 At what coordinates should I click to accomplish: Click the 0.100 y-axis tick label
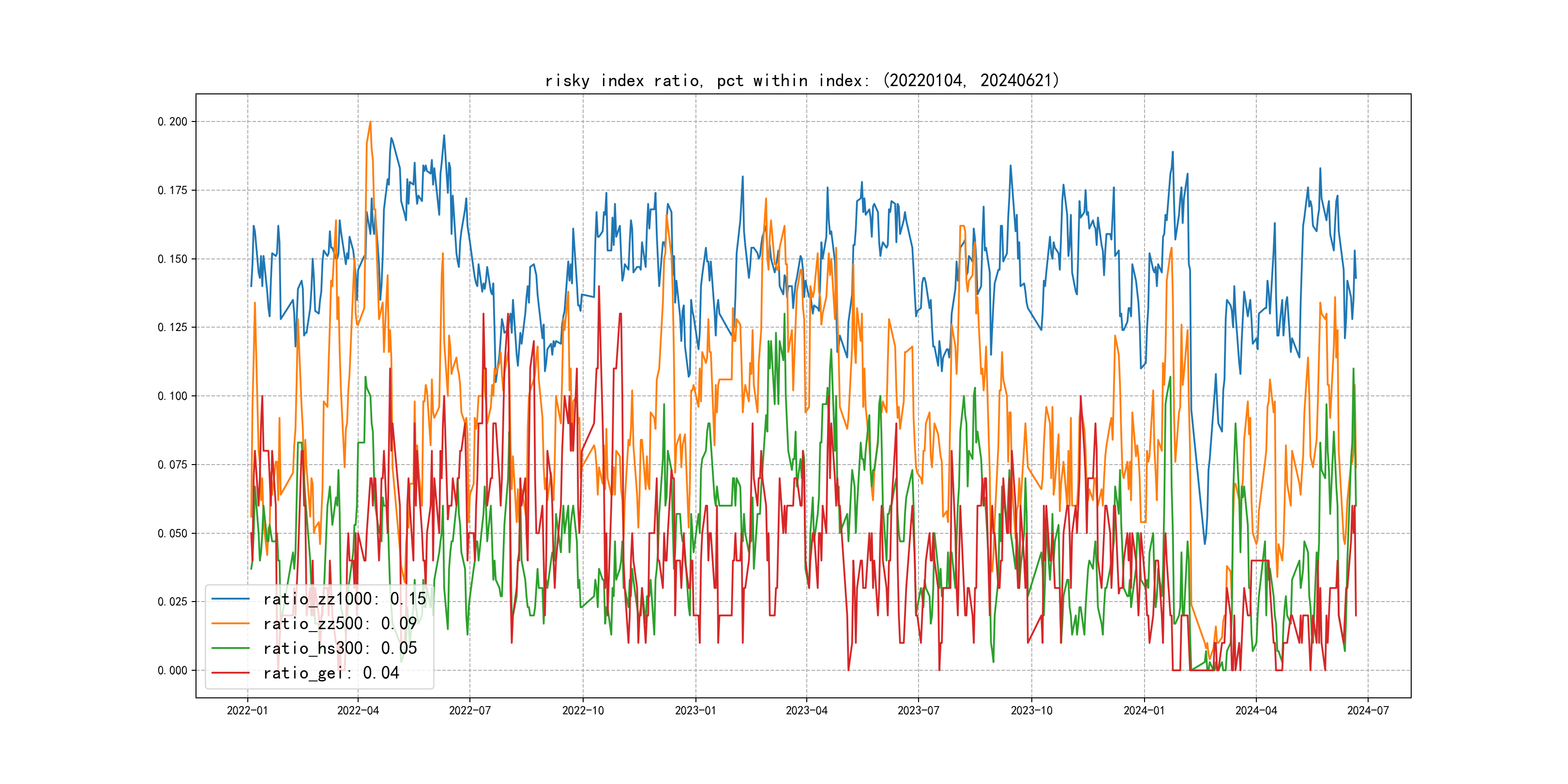coord(172,396)
